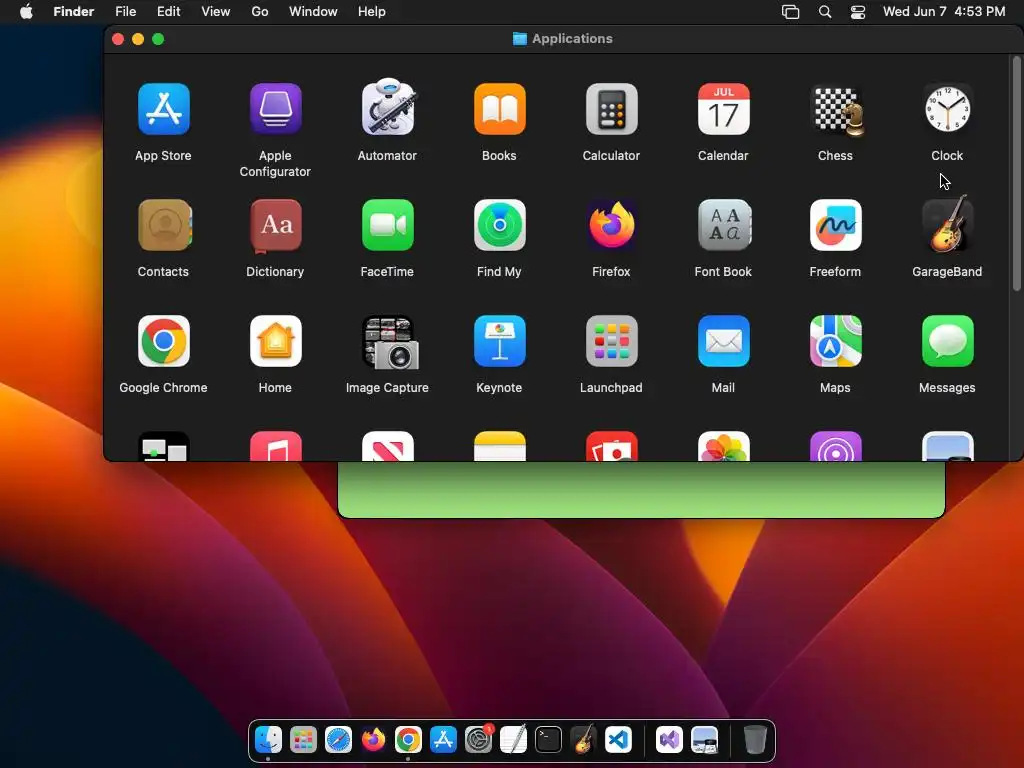Screen dimensions: 1024x768
Task: Select Launchpad in the Applications window
Action: click(x=612, y=341)
